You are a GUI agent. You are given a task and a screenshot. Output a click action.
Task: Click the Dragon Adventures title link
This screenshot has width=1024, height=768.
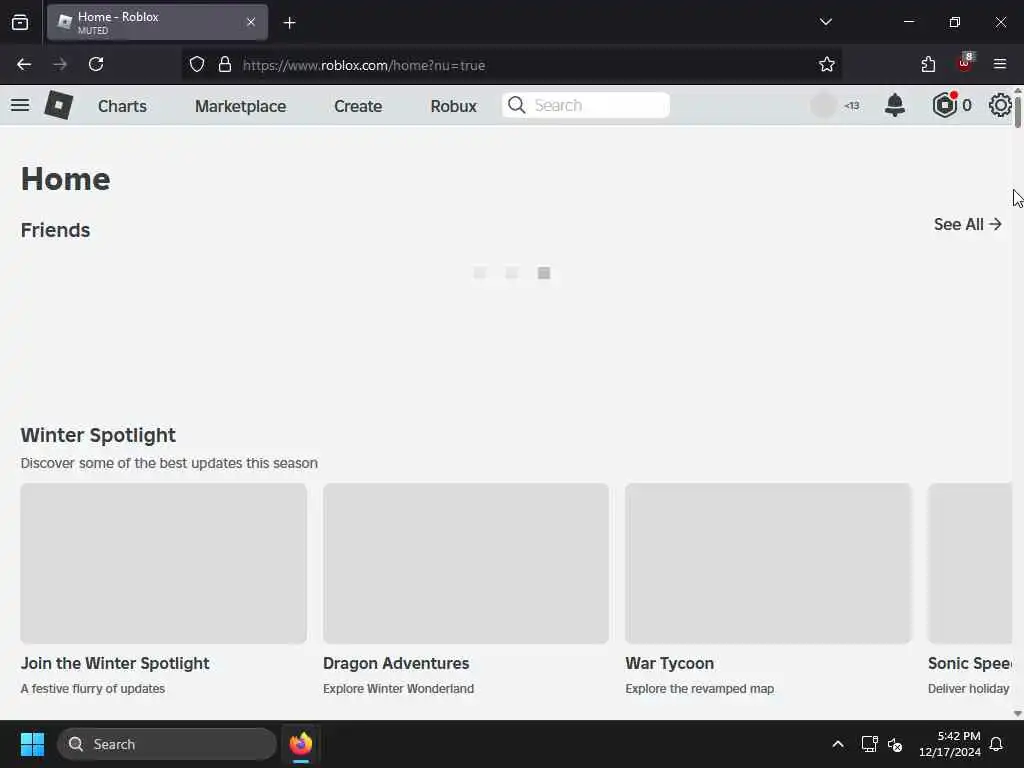(x=396, y=664)
